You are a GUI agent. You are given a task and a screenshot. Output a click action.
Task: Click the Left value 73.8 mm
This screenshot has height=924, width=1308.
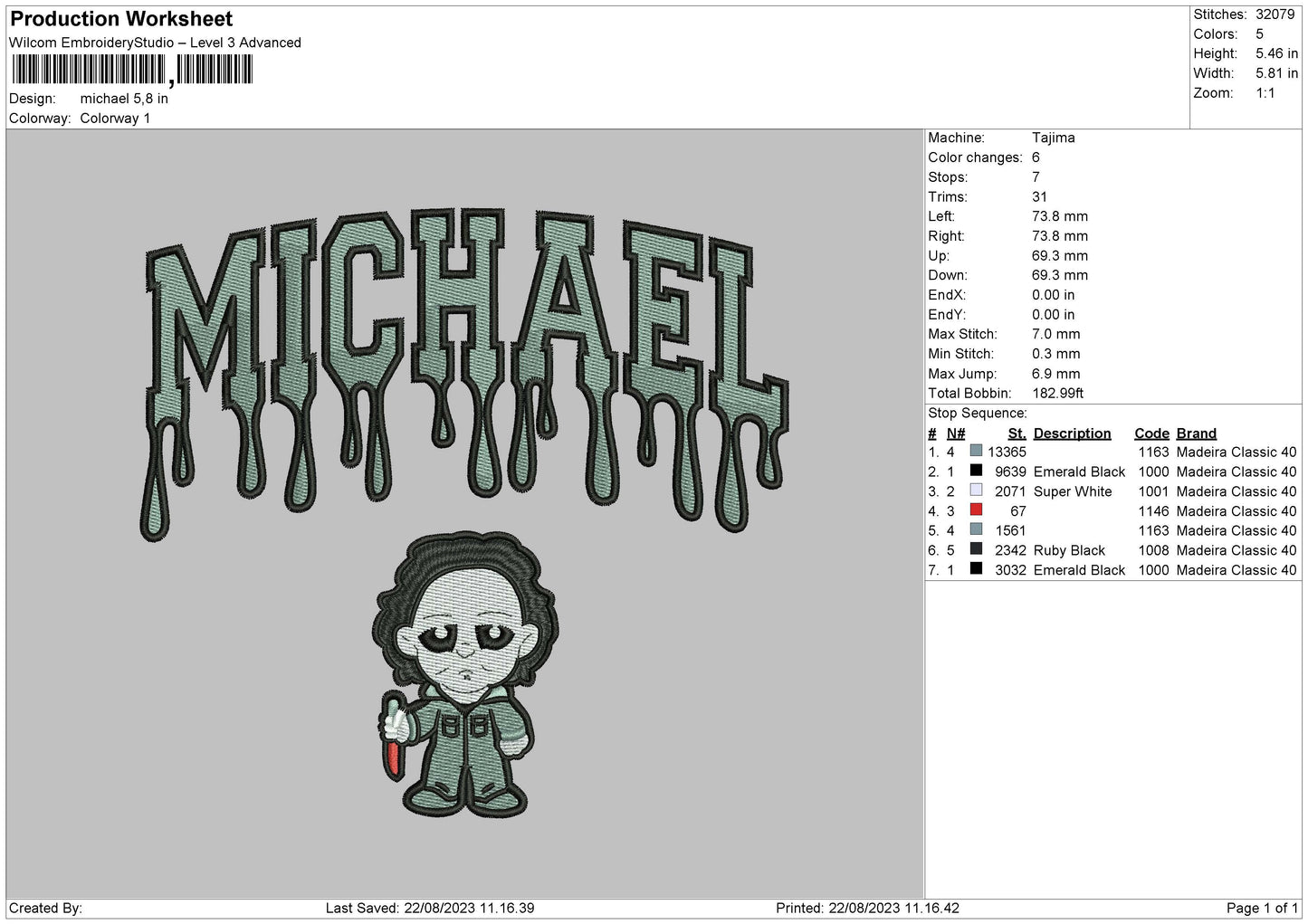1060,216
